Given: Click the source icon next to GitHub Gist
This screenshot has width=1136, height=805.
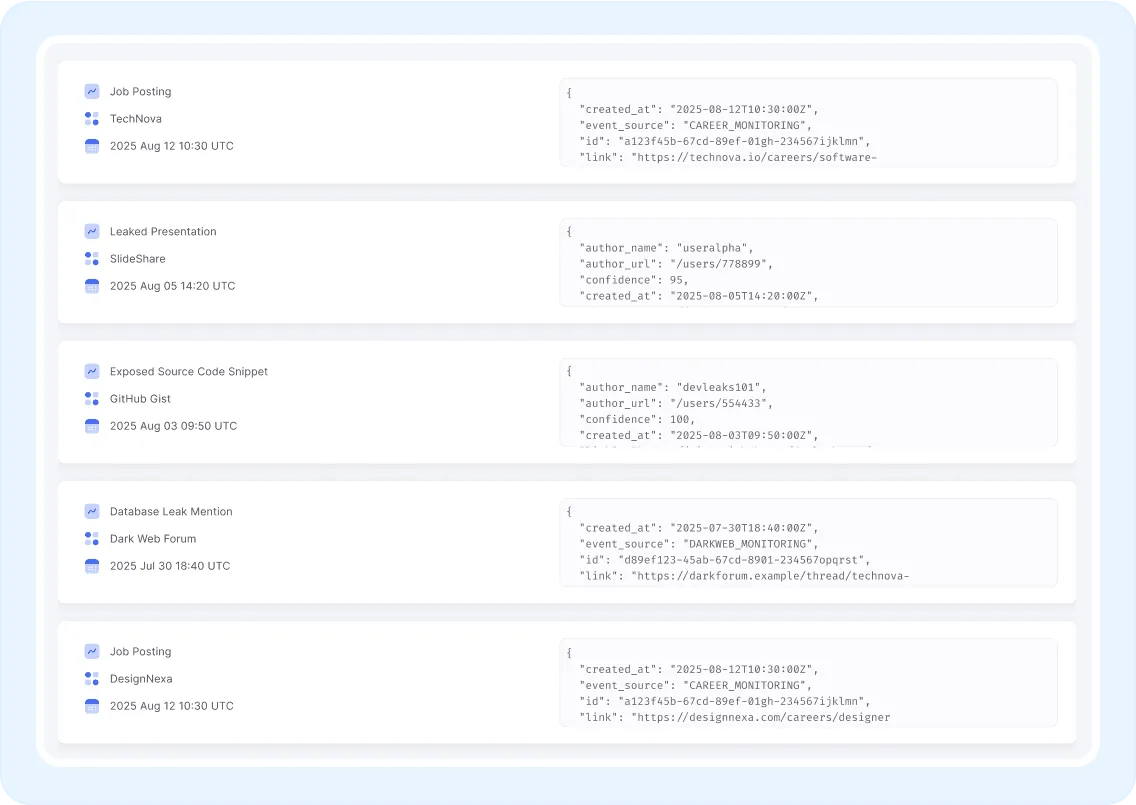Looking at the screenshot, I should pyautogui.click(x=92, y=399).
